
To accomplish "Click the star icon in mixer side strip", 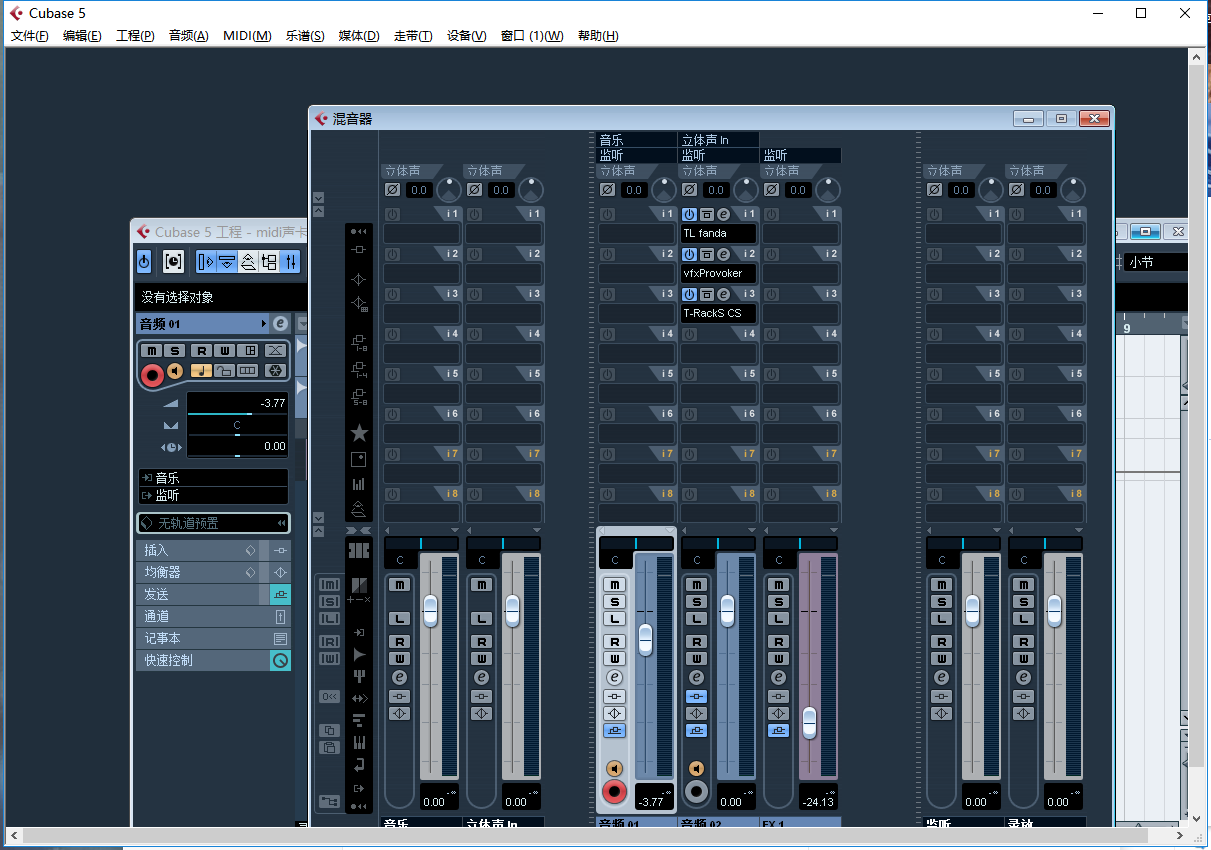I will 359,433.
